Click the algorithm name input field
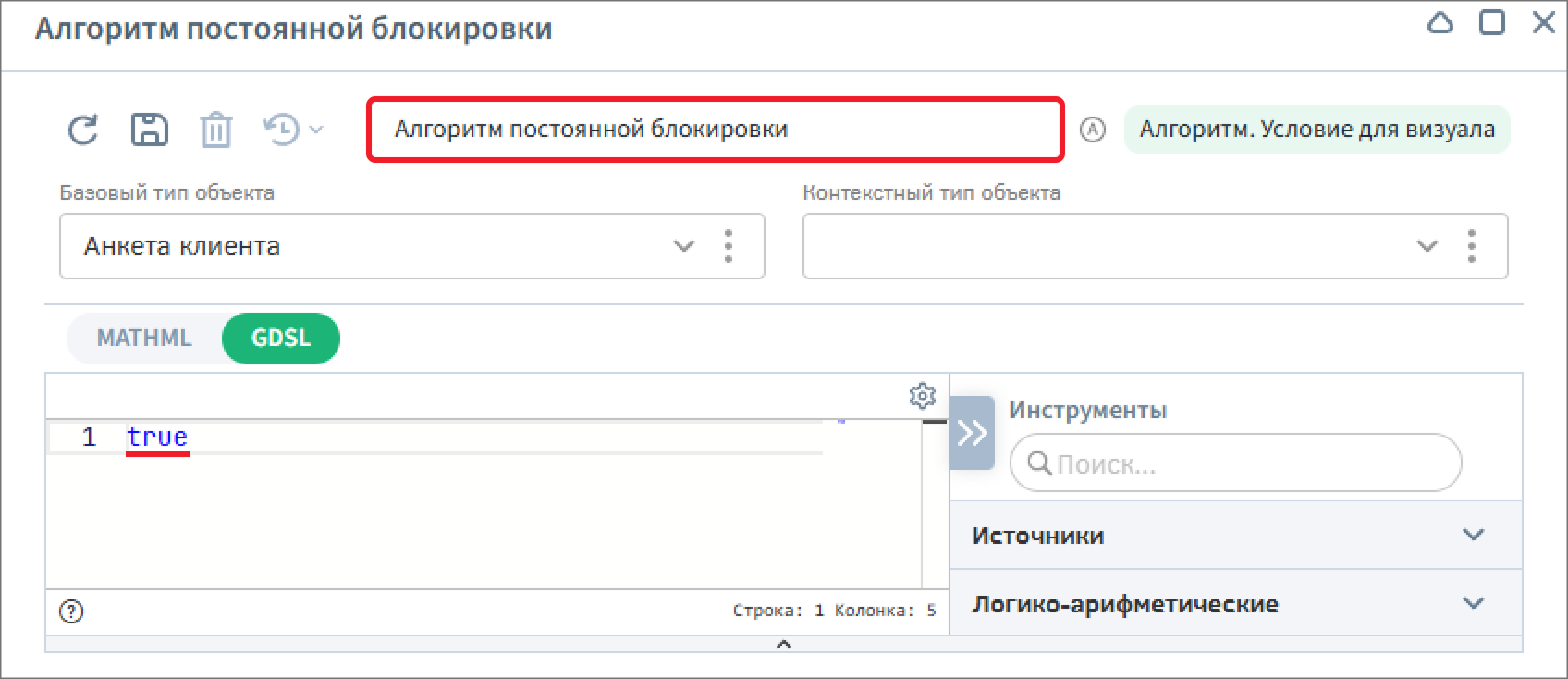Screen dimensions: 1568x679 (x=714, y=130)
